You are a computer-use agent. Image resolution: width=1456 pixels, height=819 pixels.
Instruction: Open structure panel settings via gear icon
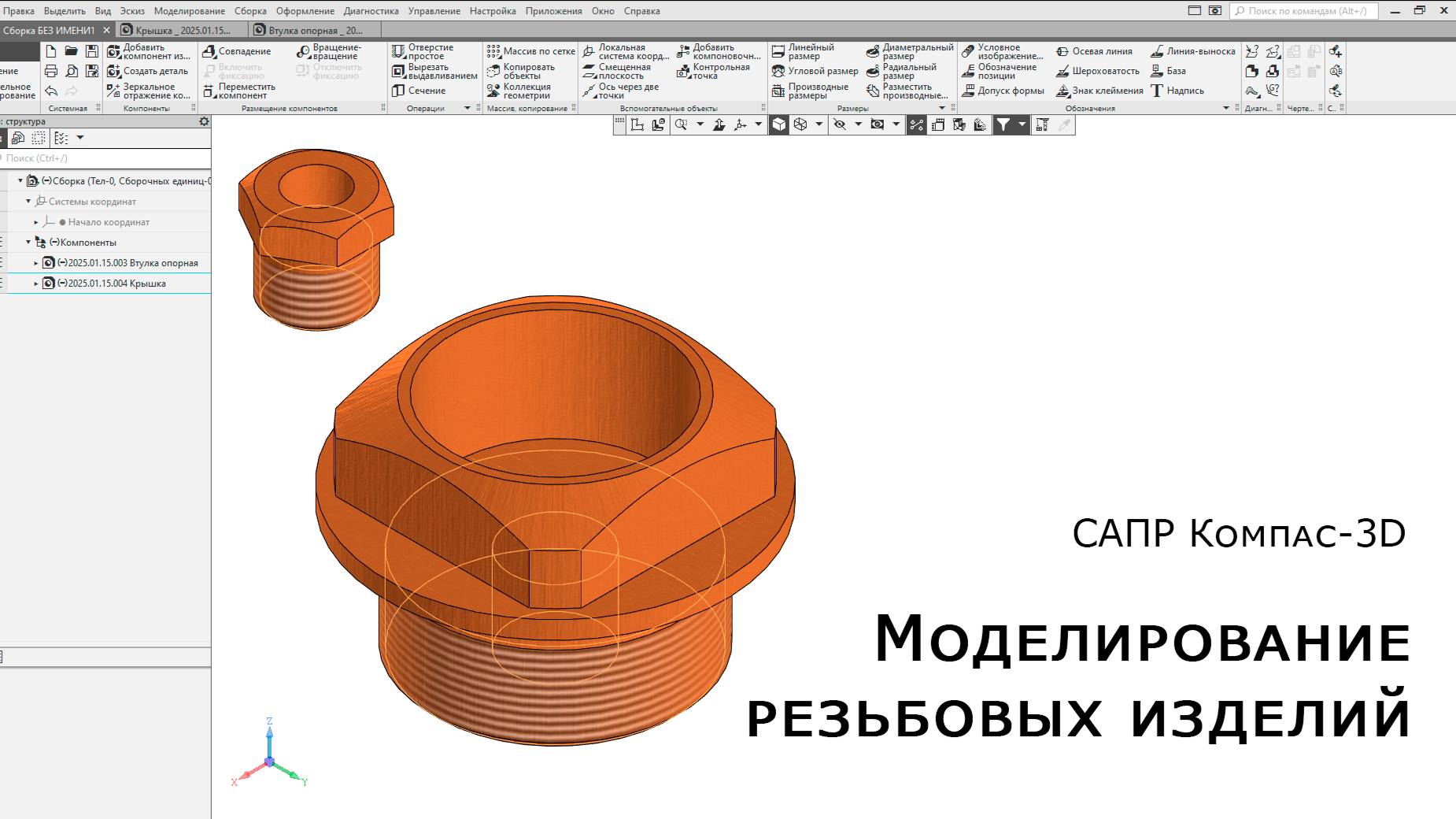[x=205, y=123]
